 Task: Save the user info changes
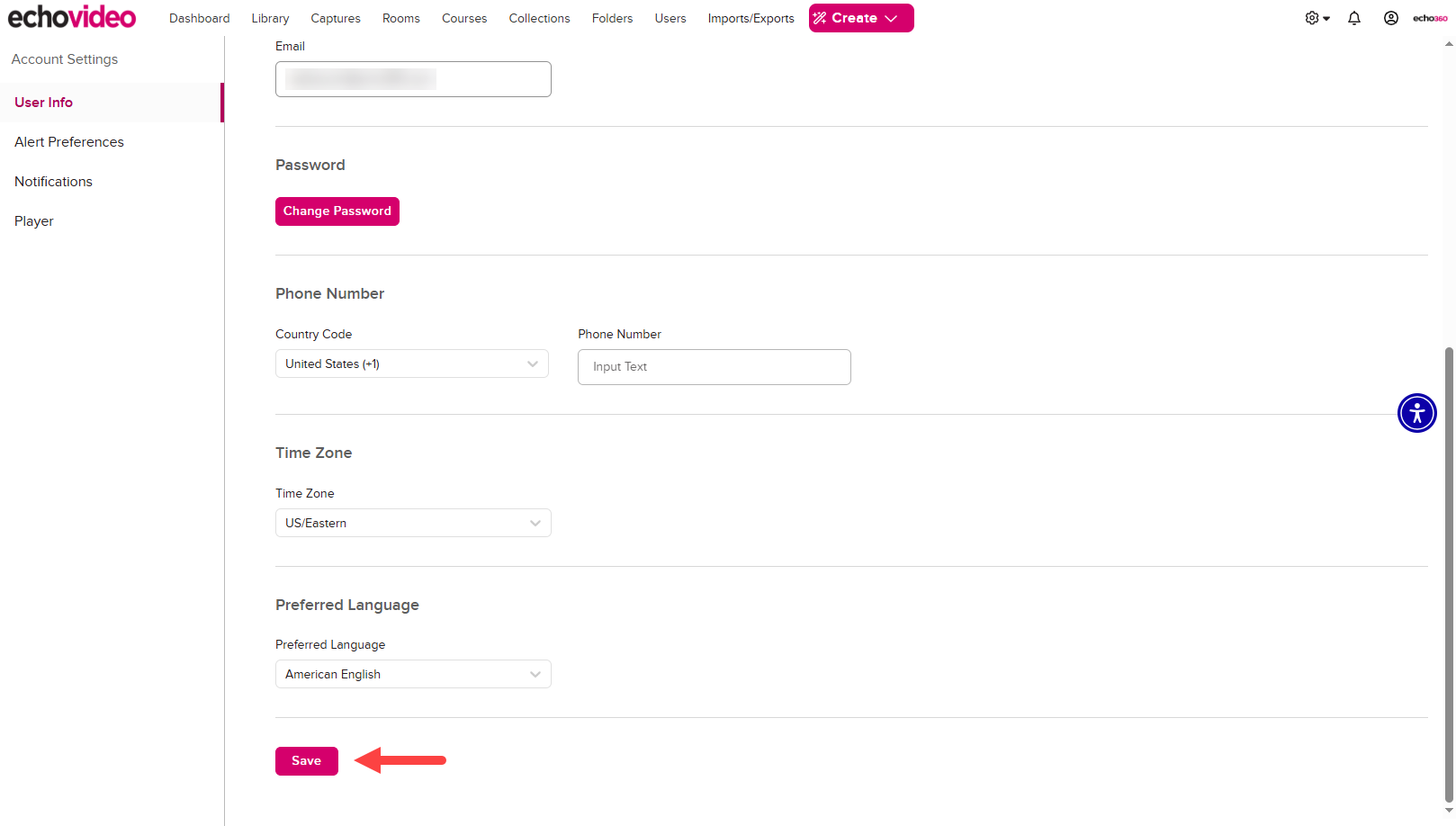(306, 761)
